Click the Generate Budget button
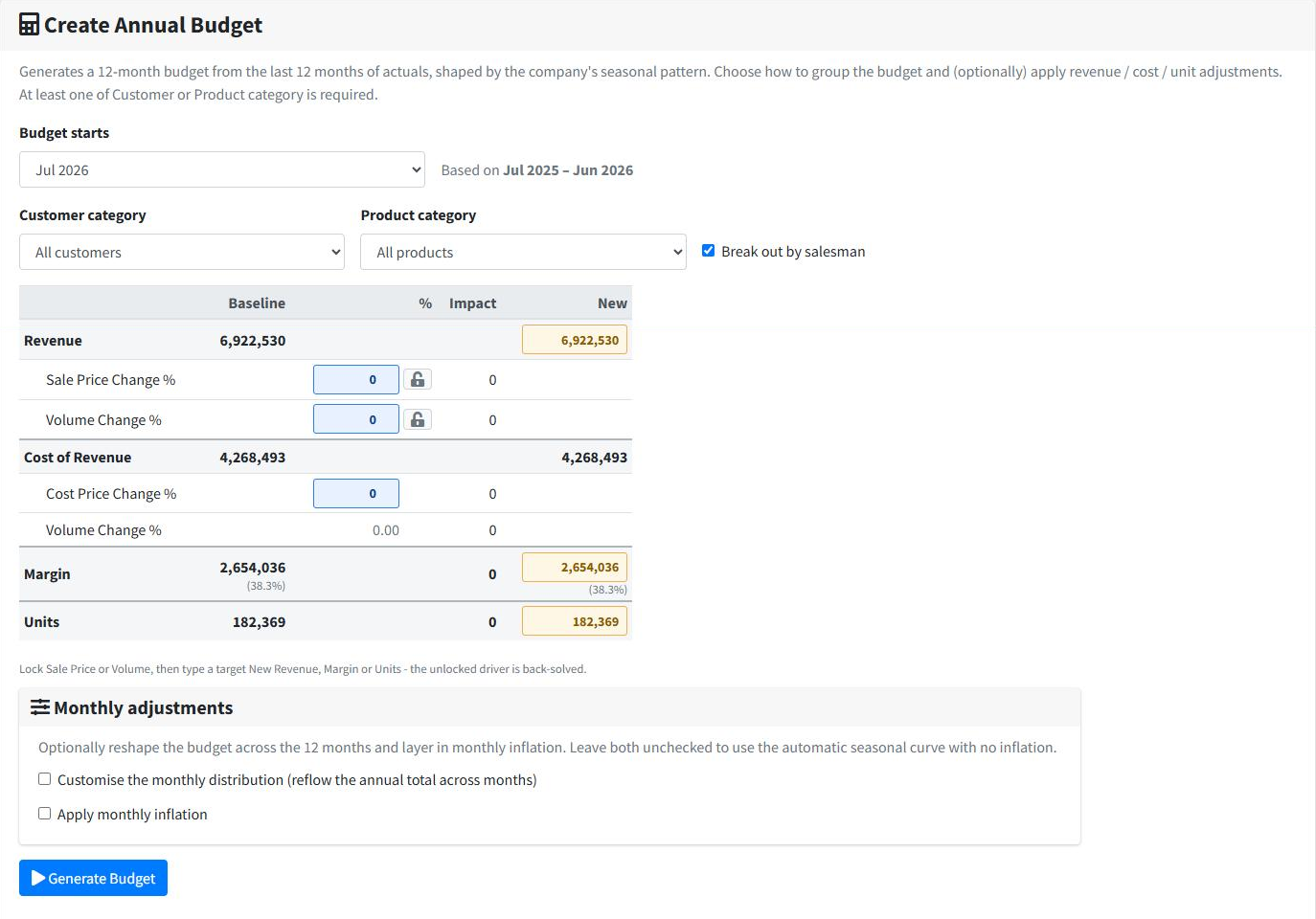The width and height of the screenshot is (1316, 919). click(93, 878)
